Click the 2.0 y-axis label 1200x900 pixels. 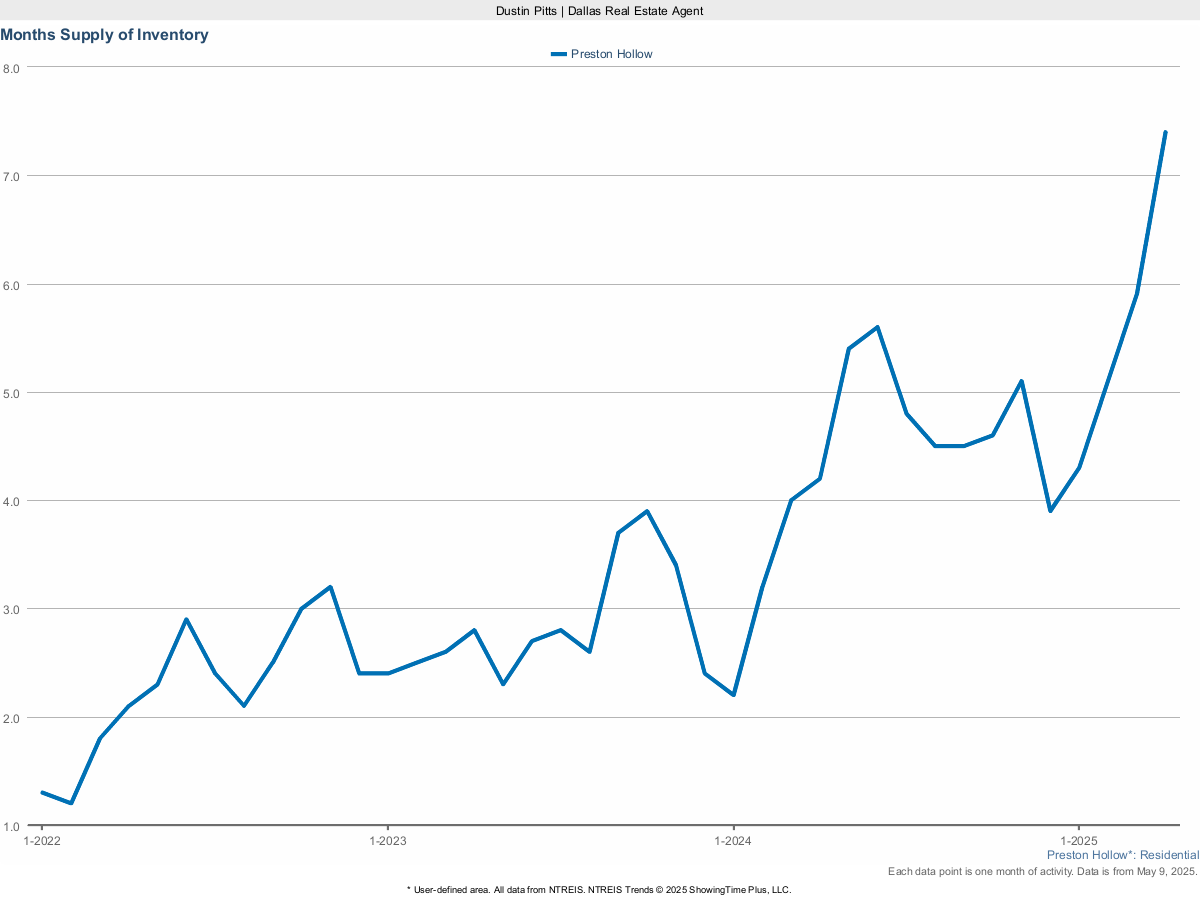pyautogui.click(x=11, y=718)
